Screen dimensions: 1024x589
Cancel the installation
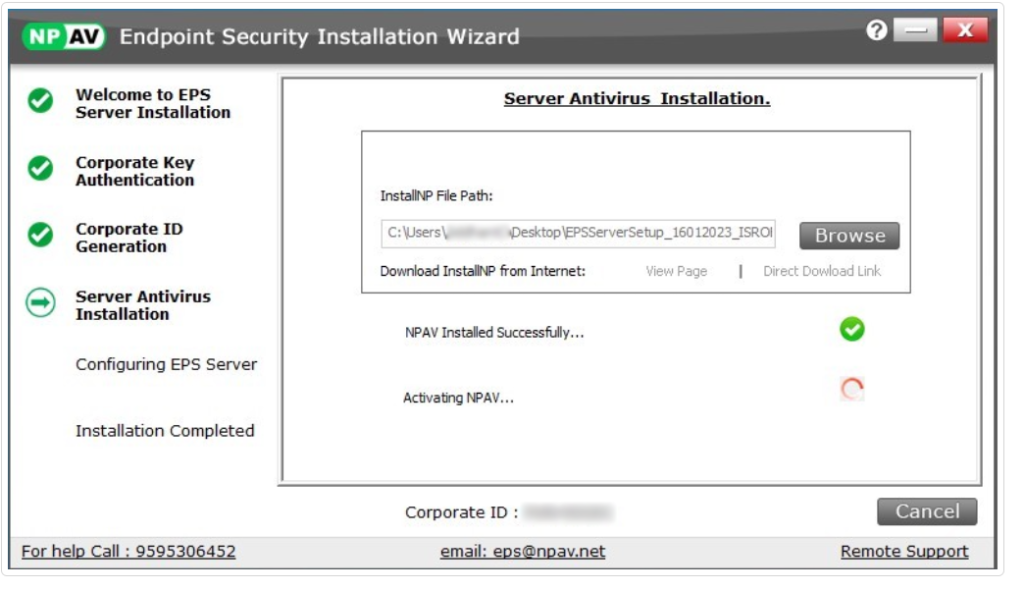926,511
